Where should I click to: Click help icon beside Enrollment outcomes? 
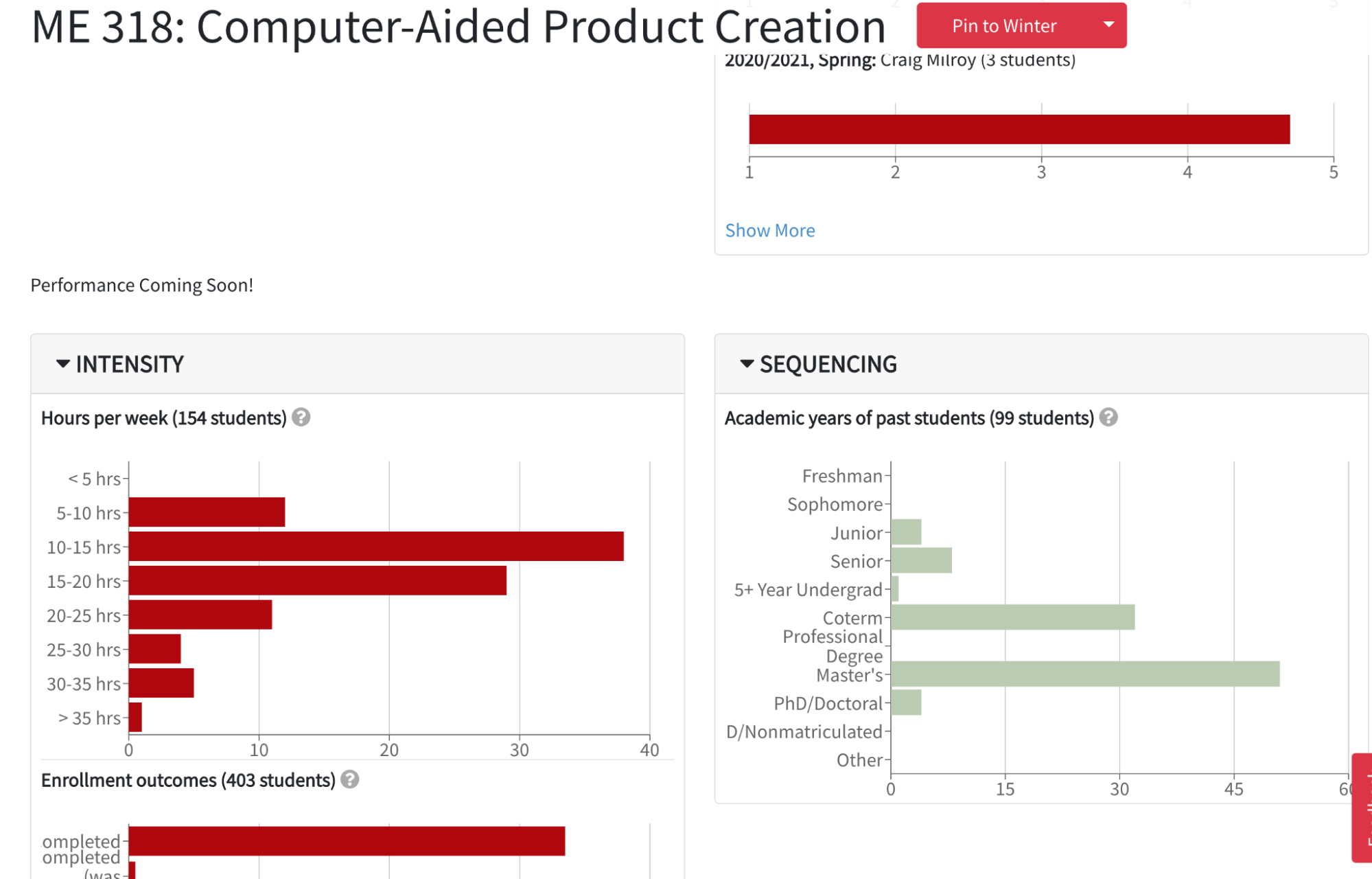349,779
